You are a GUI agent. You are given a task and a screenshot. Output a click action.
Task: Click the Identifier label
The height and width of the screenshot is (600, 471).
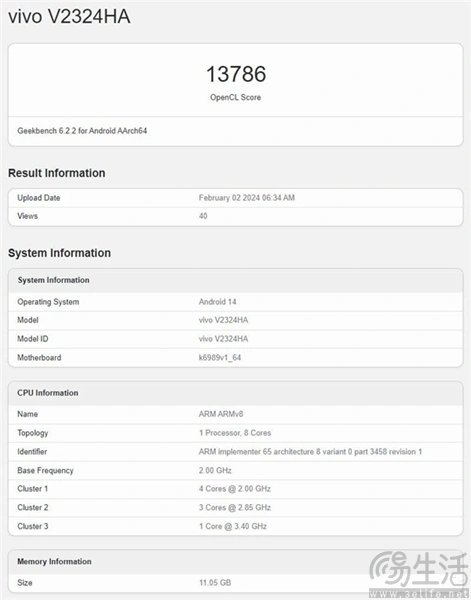[x=32, y=452]
